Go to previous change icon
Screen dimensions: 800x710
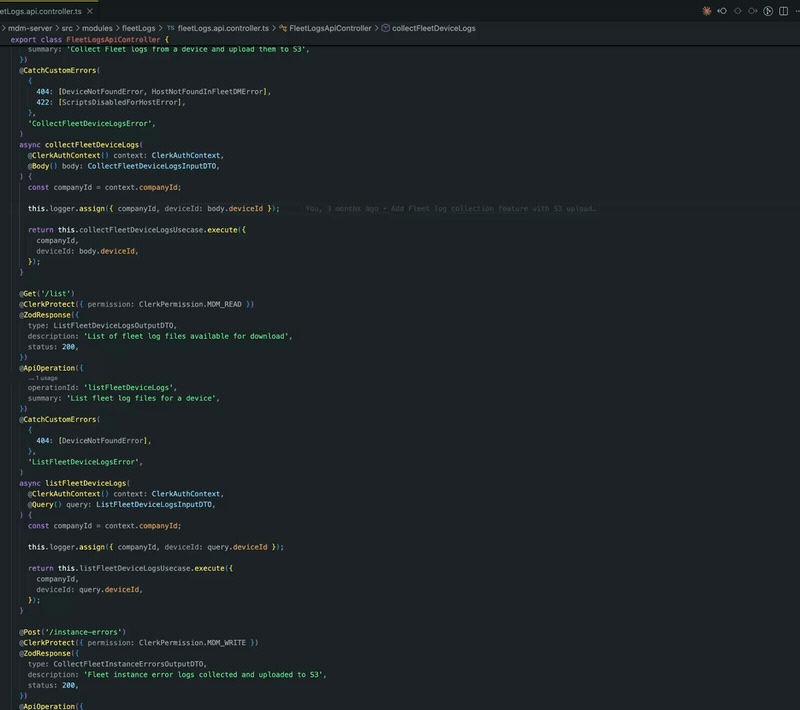(722, 11)
